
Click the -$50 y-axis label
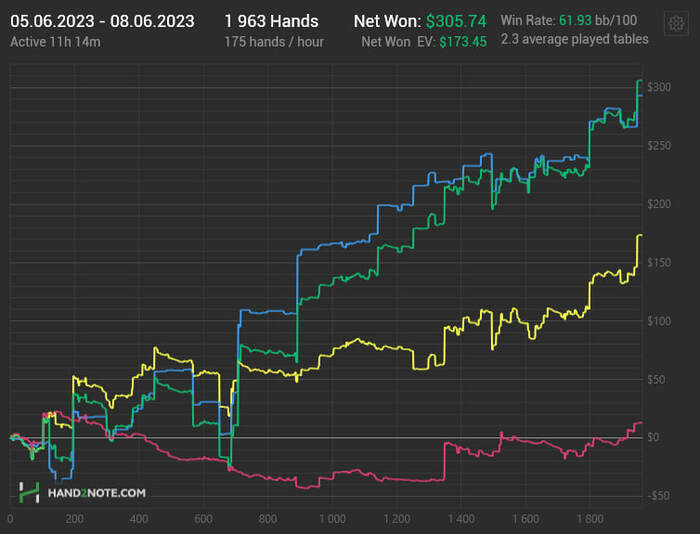[658, 496]
